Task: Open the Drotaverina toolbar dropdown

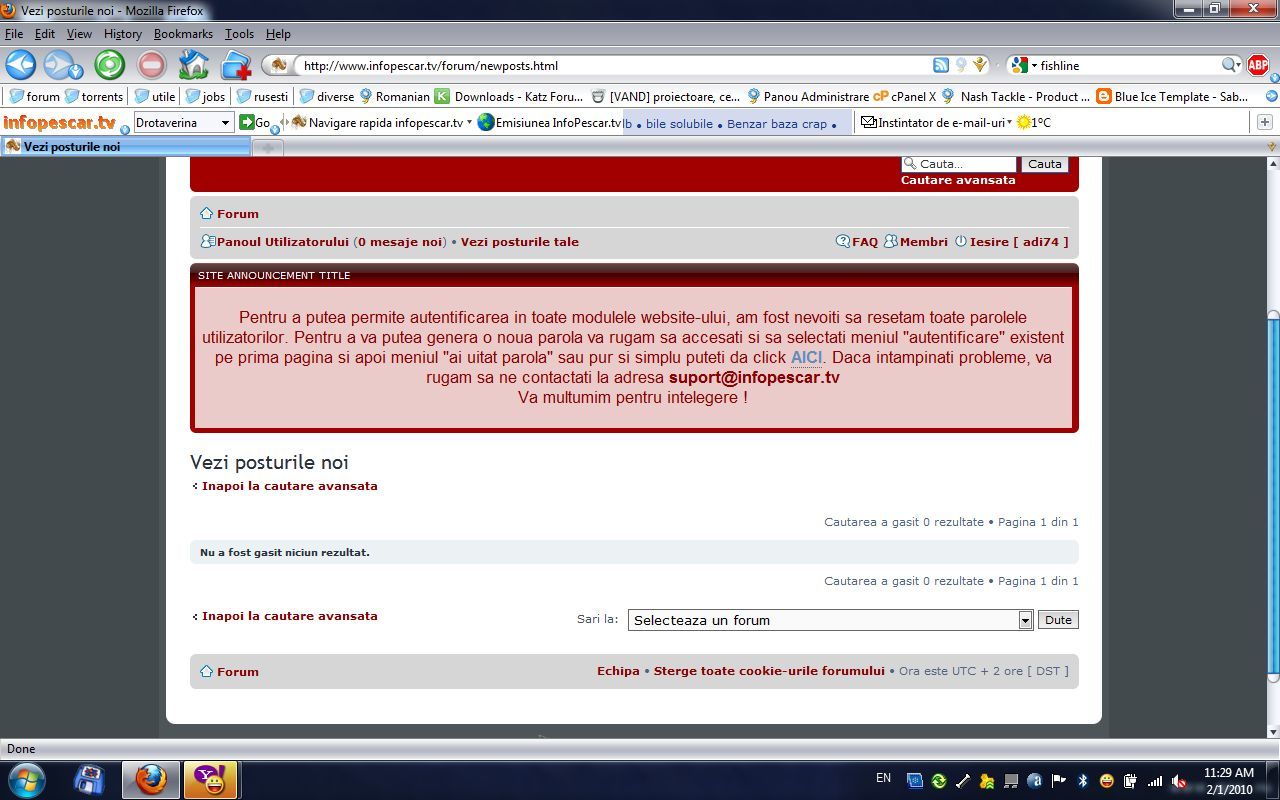Action: click(x=225, y=123)
